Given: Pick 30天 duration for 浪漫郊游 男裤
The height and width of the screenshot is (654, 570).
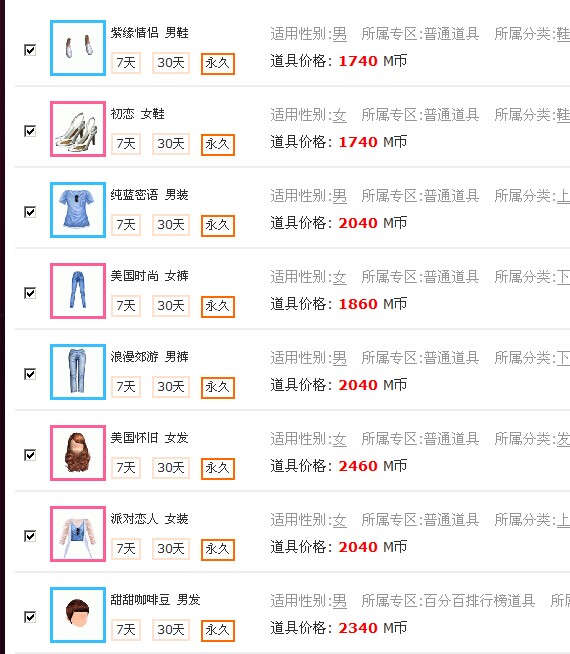Looking at the screenshot, I should point(171,387).
